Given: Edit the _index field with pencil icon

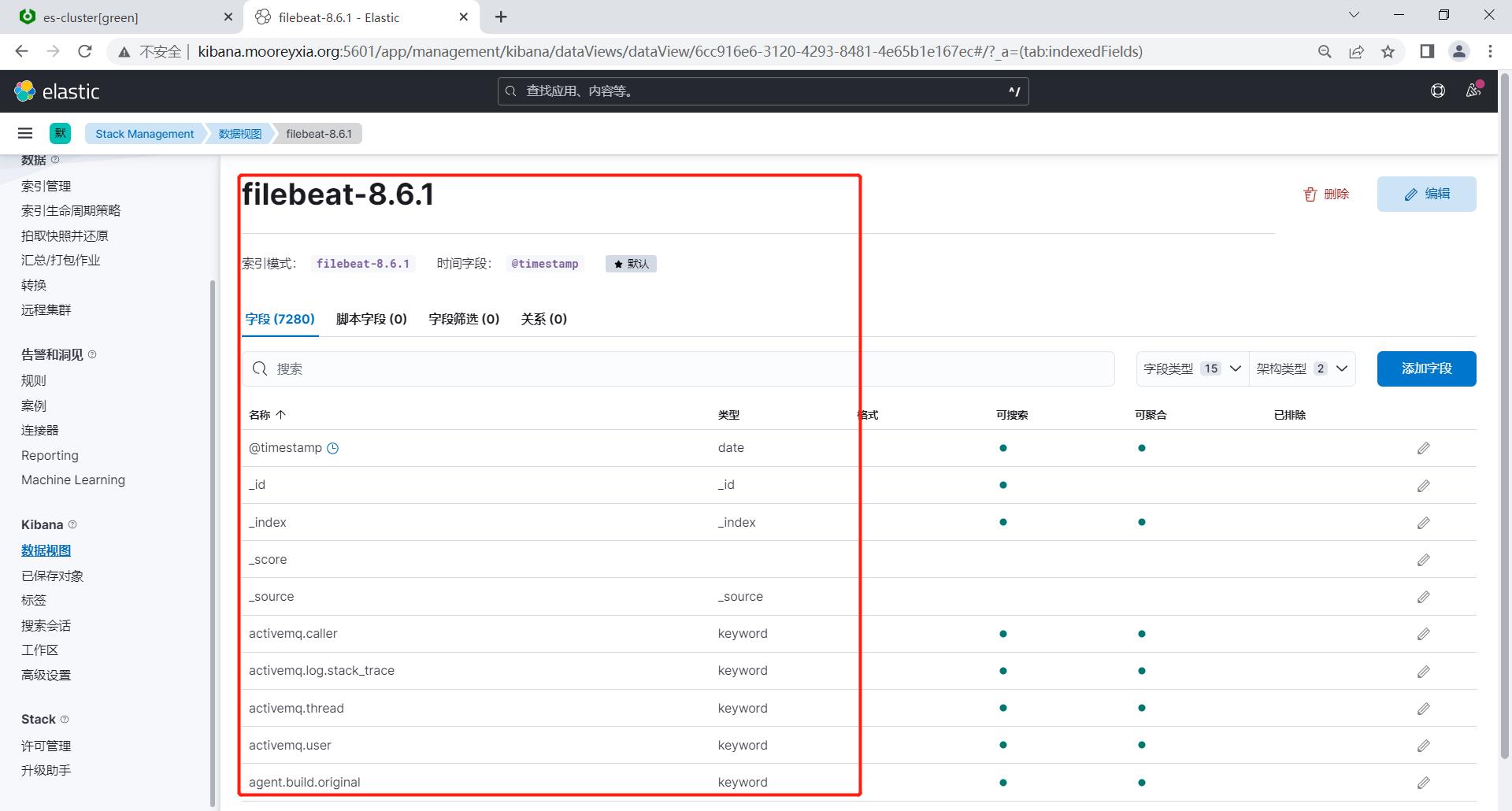Looking at the screenshot, I should (1423, 523).
